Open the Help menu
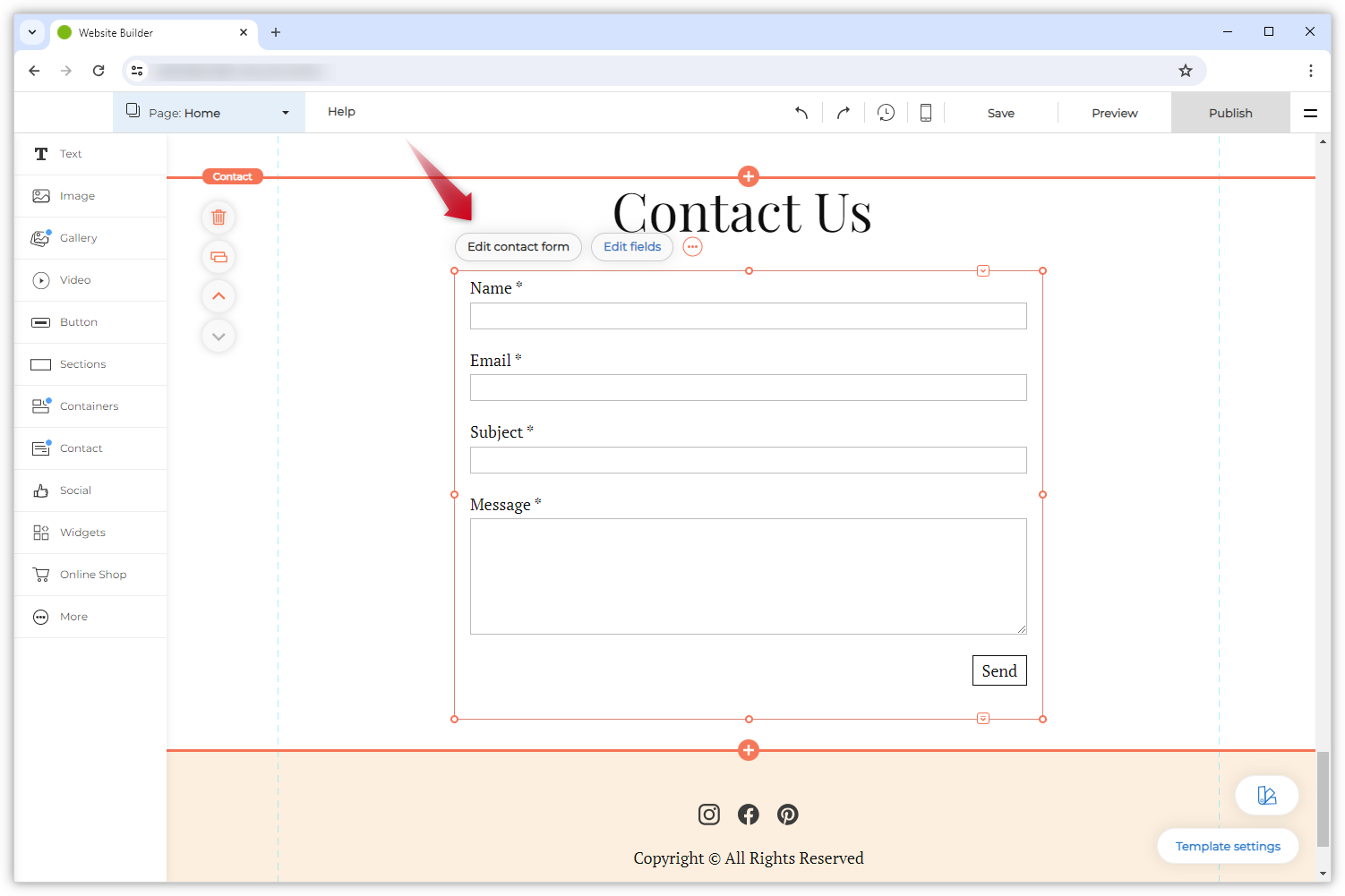Image resolution: width=1345 pixels, height=896 pixels. click(341, 112)
